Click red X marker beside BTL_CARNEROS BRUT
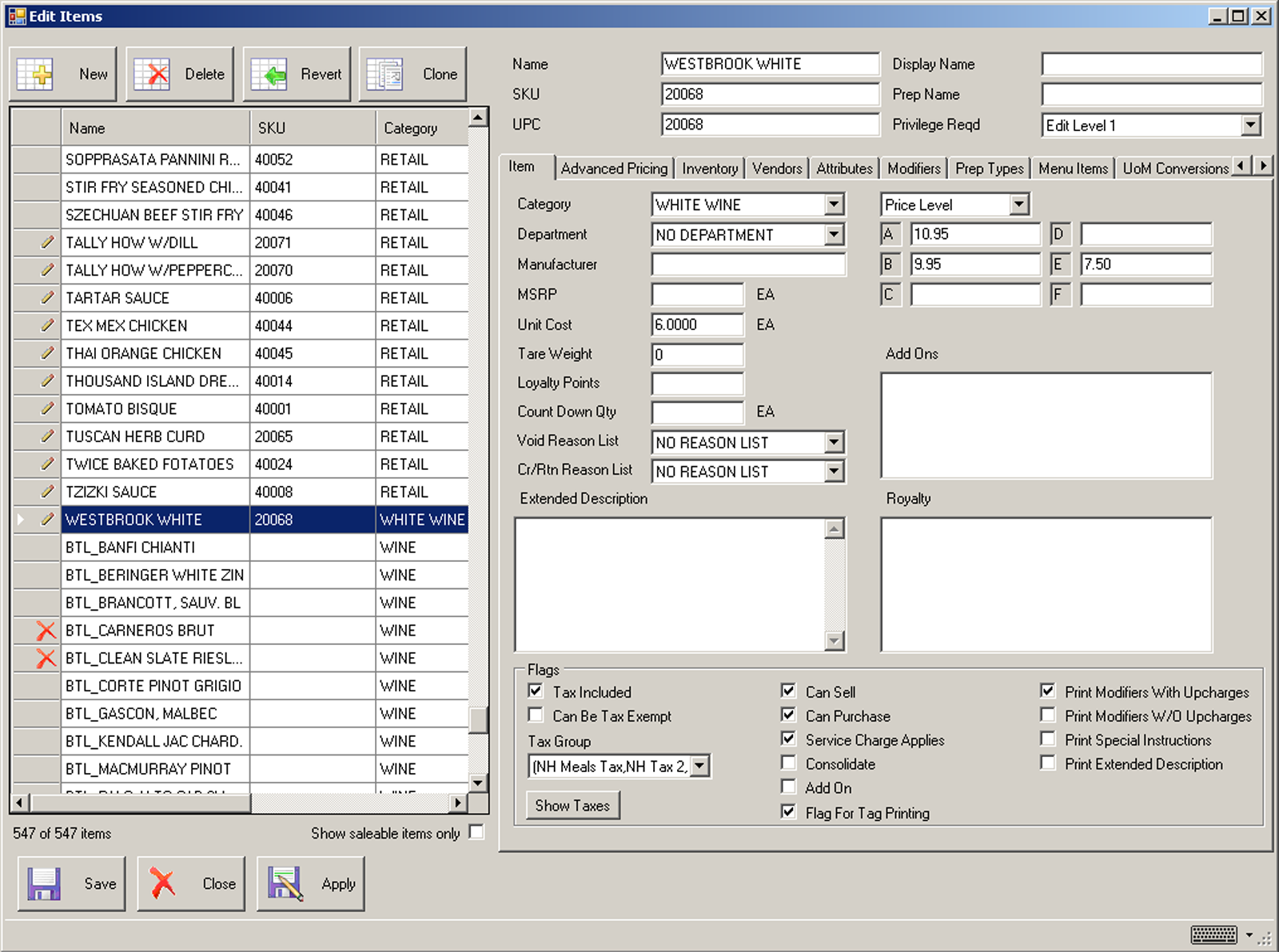 point(46,631)
